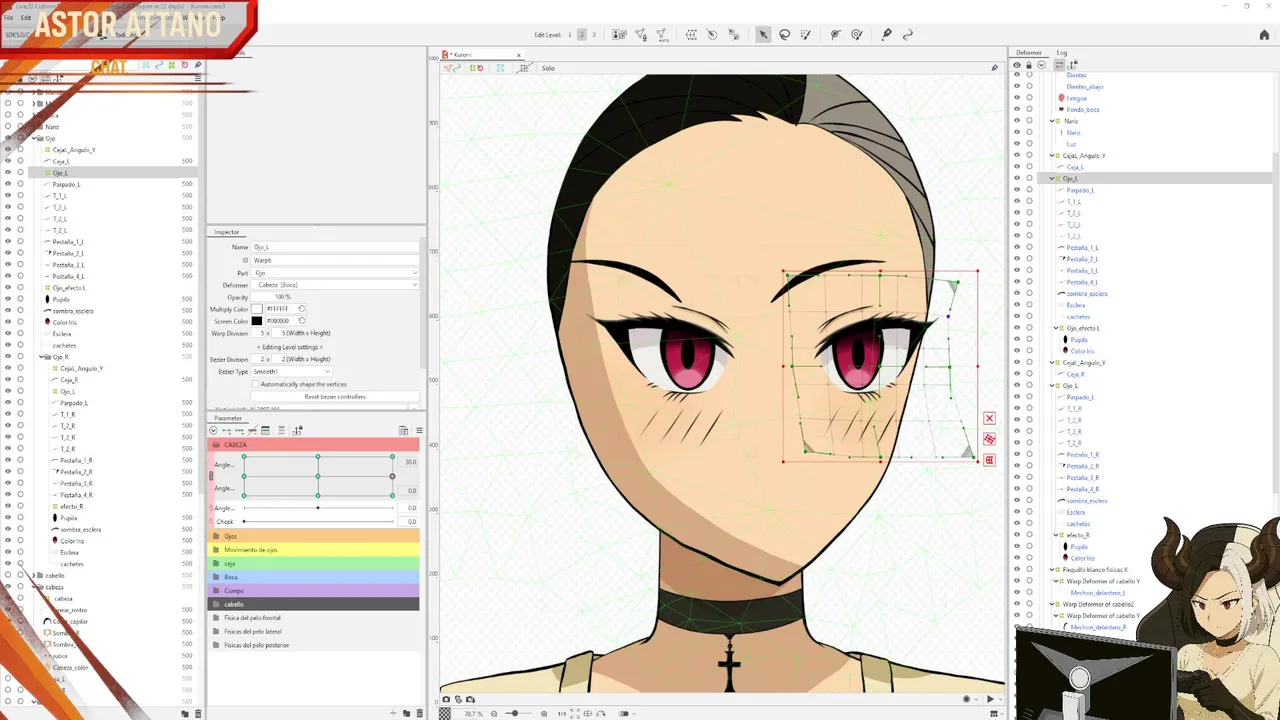The width and height of the screenshot is (1280, 720).
Task: Enable Automatically shape the vertices checkbox
Action: click(255, 384)
